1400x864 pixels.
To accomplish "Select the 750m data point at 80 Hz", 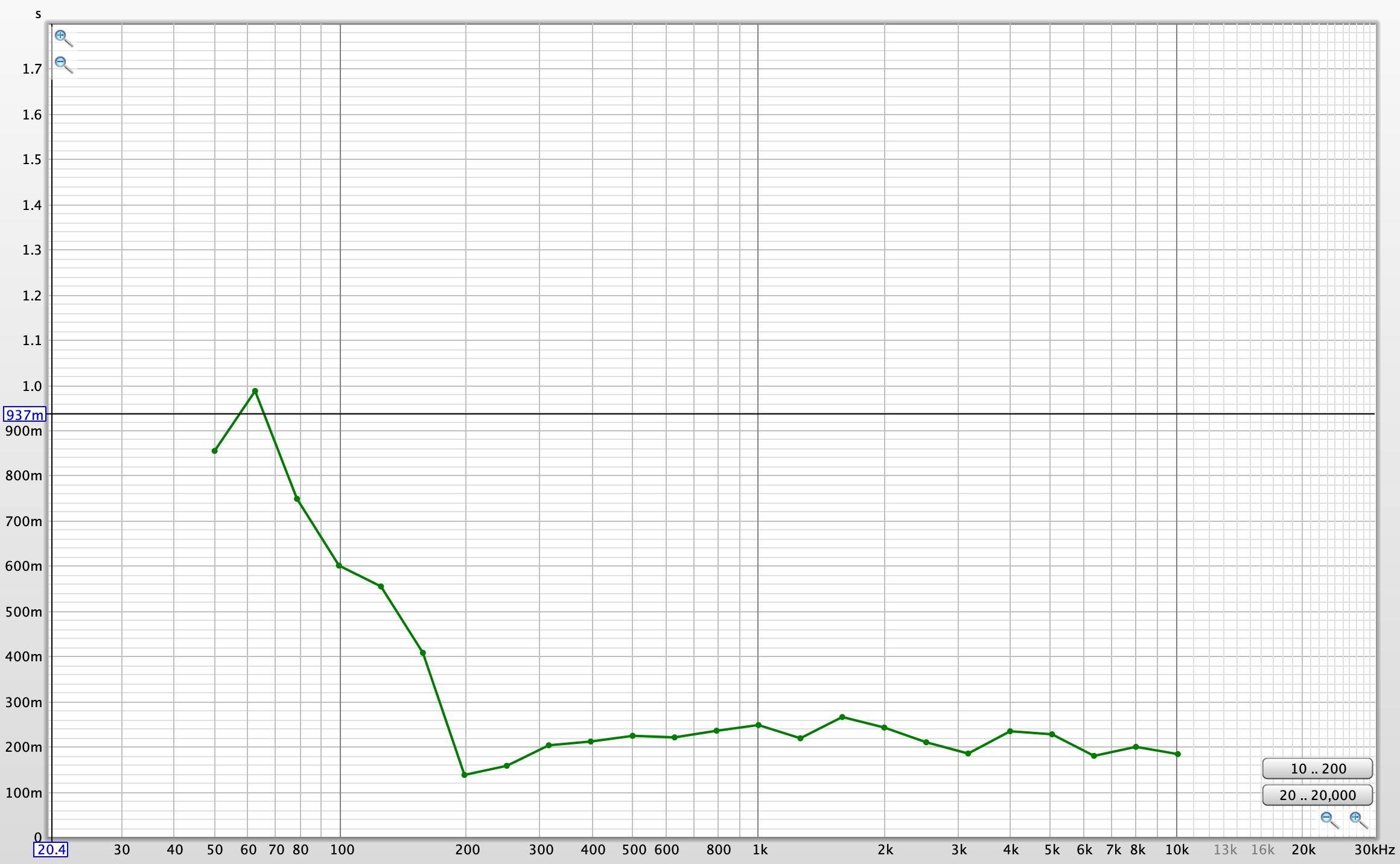I will click(x=297, y=499).
